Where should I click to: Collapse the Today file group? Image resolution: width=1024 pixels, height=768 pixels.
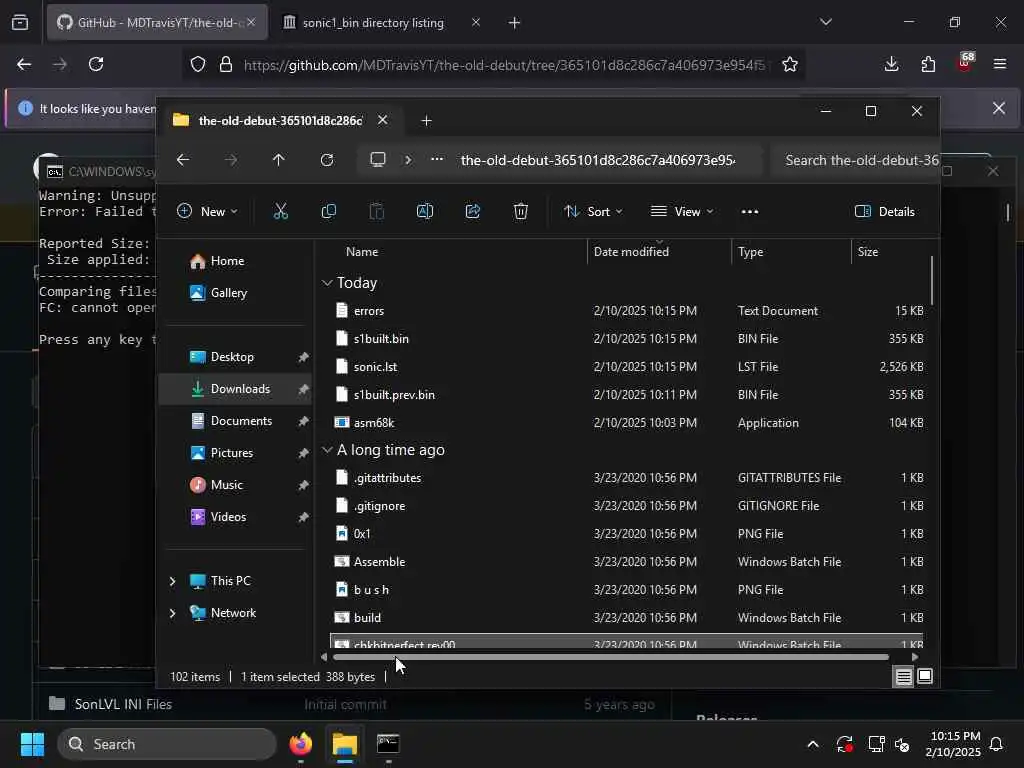327,283
